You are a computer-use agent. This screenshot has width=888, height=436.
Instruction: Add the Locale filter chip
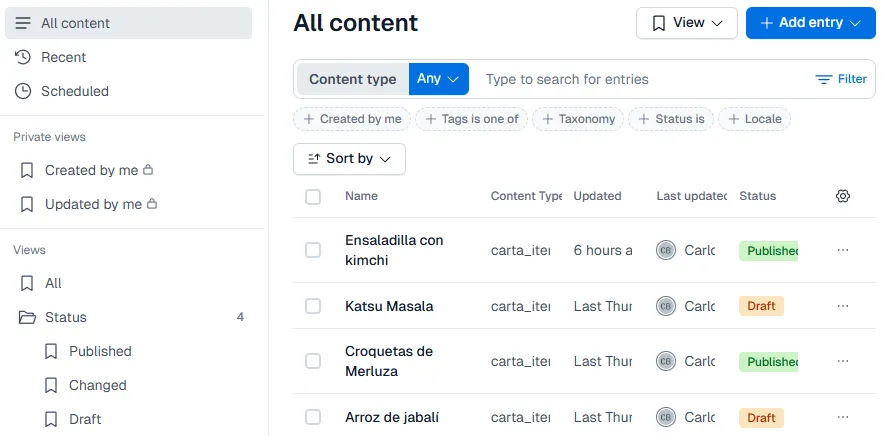[x=754, y=119]
